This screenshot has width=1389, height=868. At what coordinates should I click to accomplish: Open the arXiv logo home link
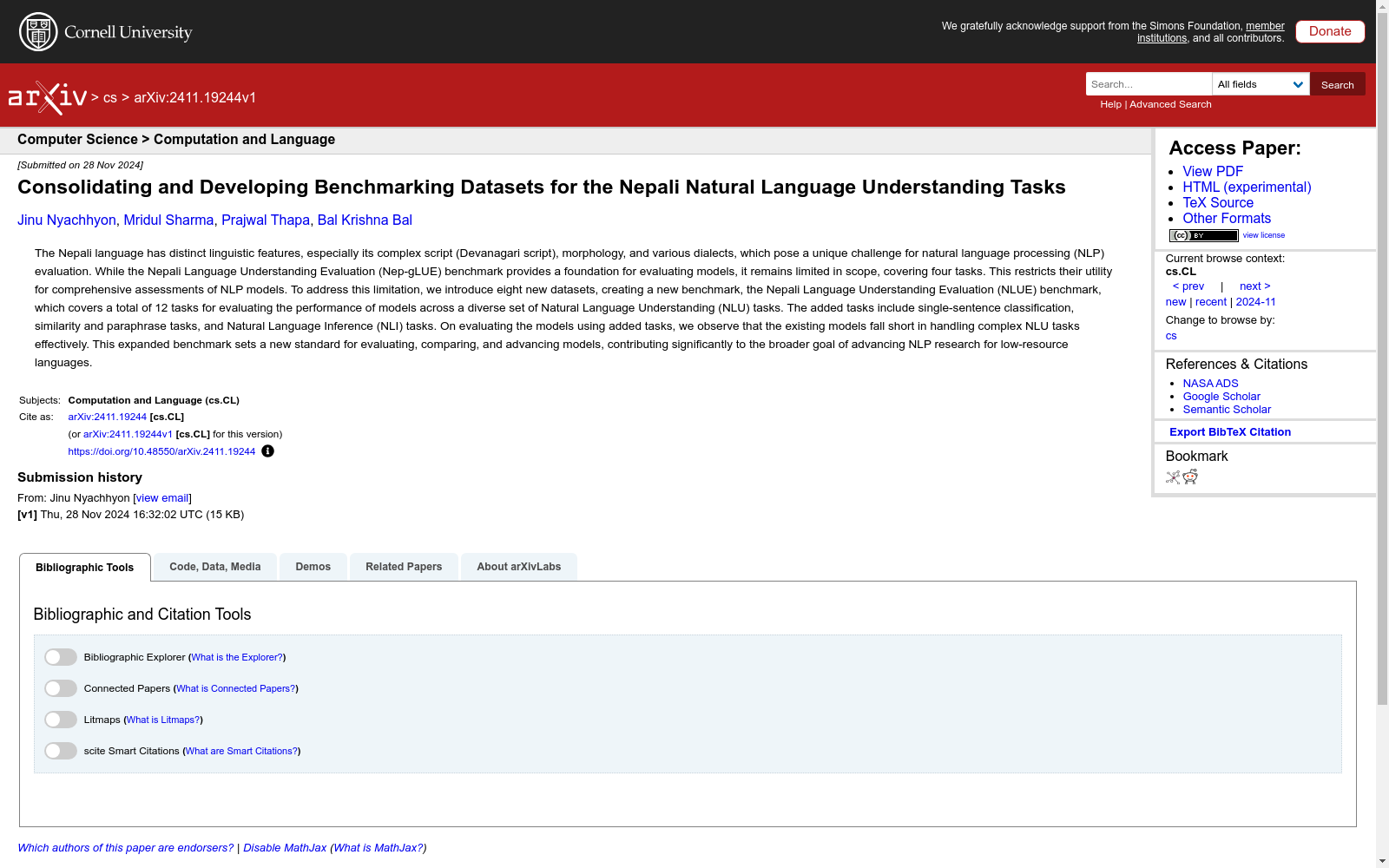(48, 98)
